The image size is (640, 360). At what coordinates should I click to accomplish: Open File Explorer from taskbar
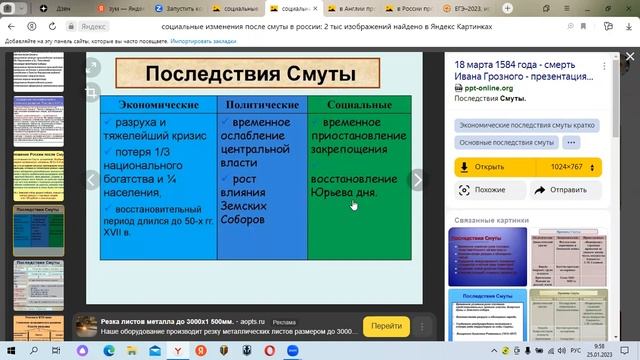point(132,351)
